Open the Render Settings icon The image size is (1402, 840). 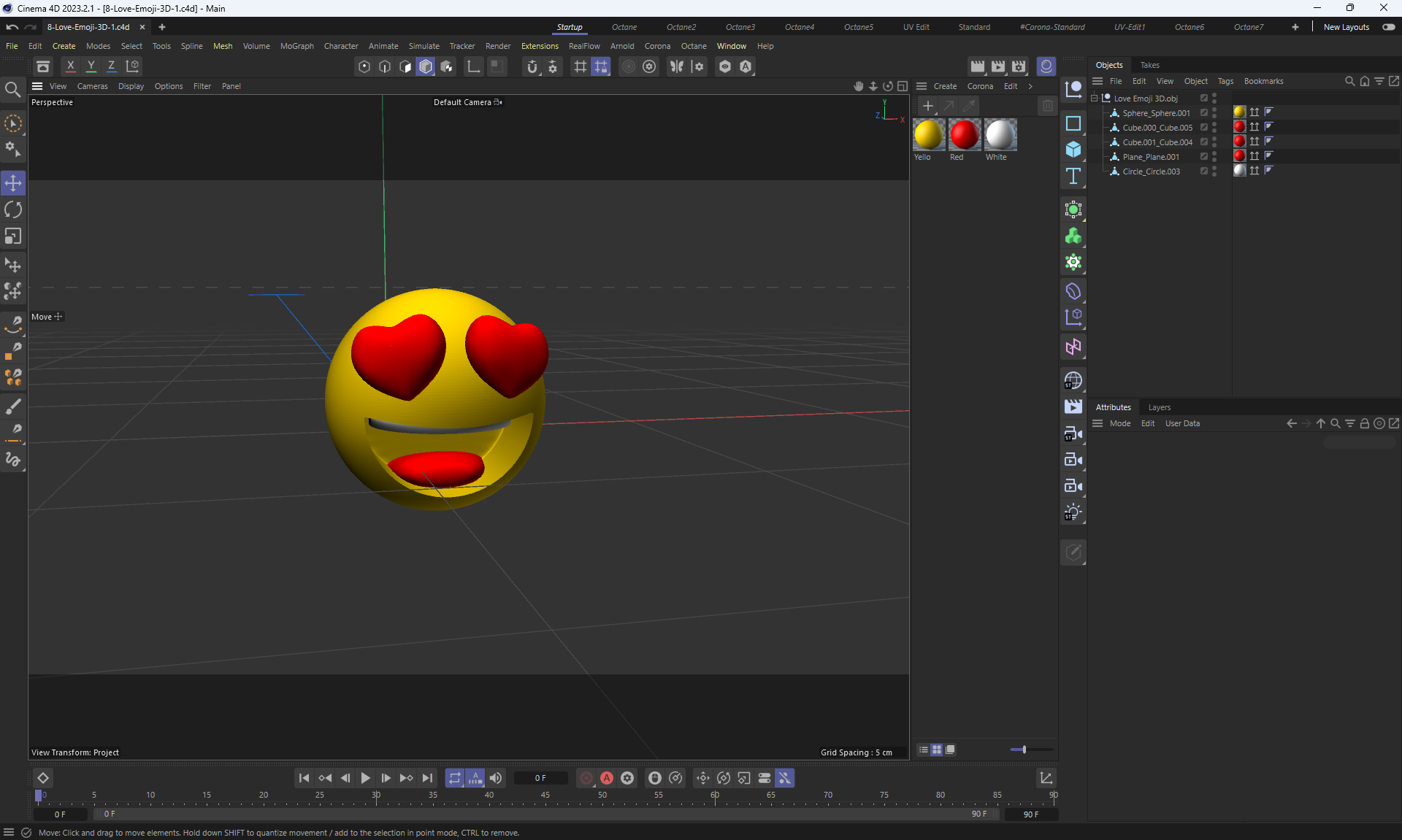click(x=1019, y=66)
